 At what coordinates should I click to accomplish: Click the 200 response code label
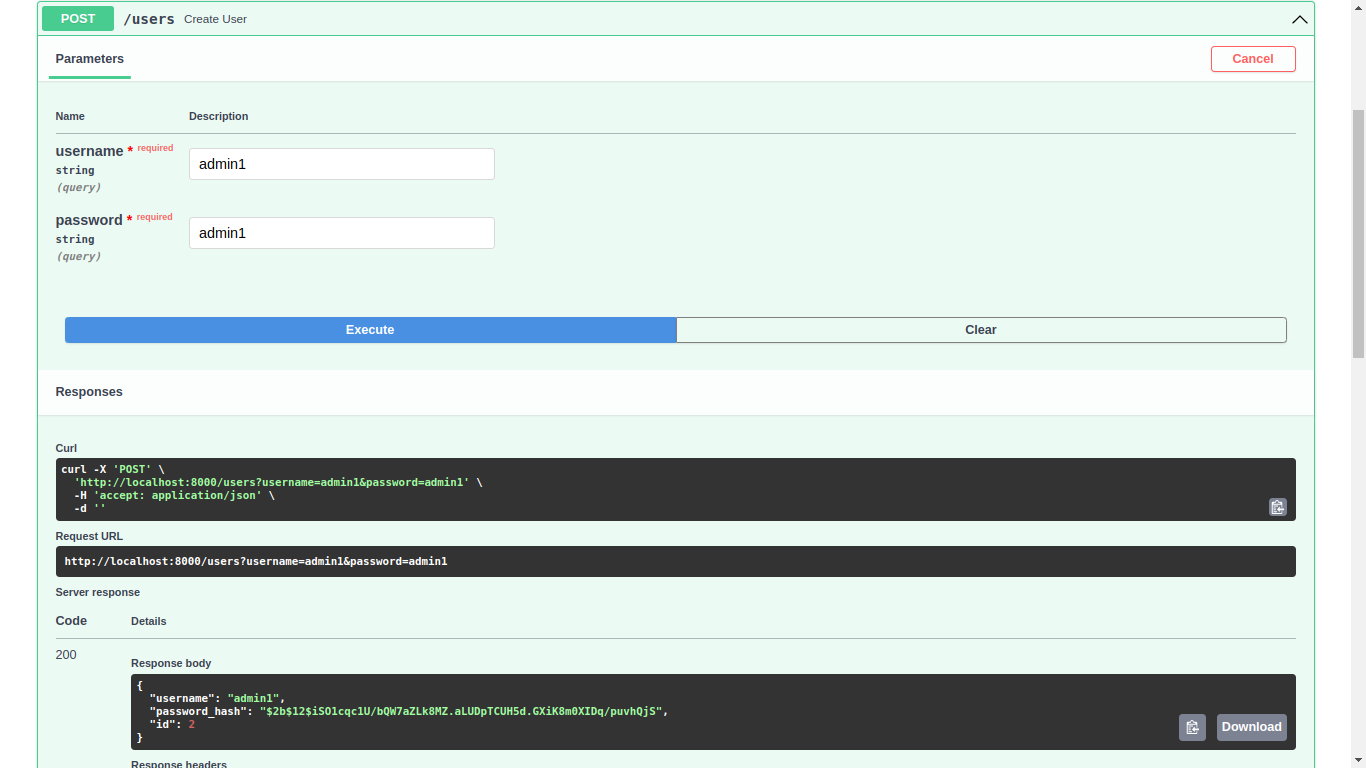point(66,654)
